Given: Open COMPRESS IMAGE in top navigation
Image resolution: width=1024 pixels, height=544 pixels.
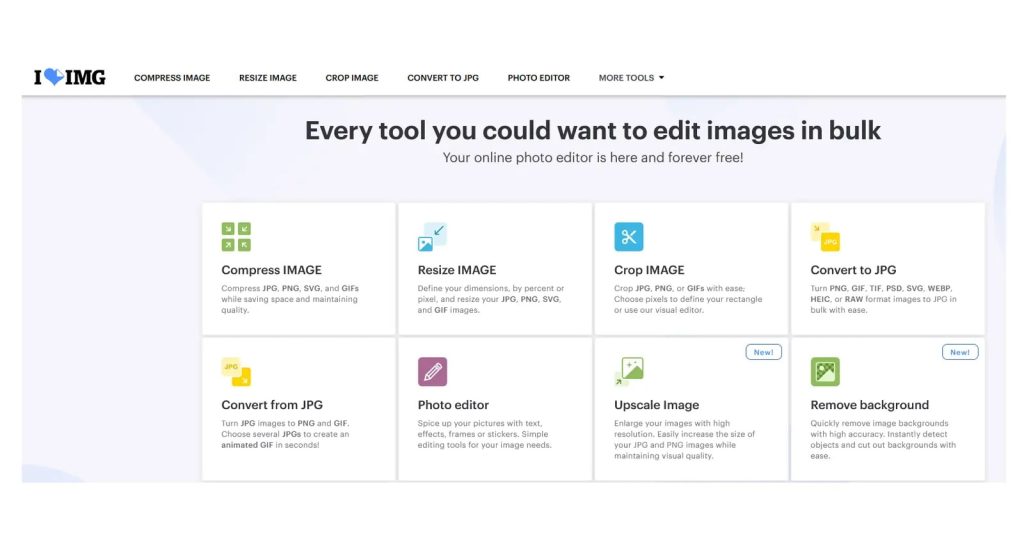Looking at the screenshot, I should click(x=172, y=78).
